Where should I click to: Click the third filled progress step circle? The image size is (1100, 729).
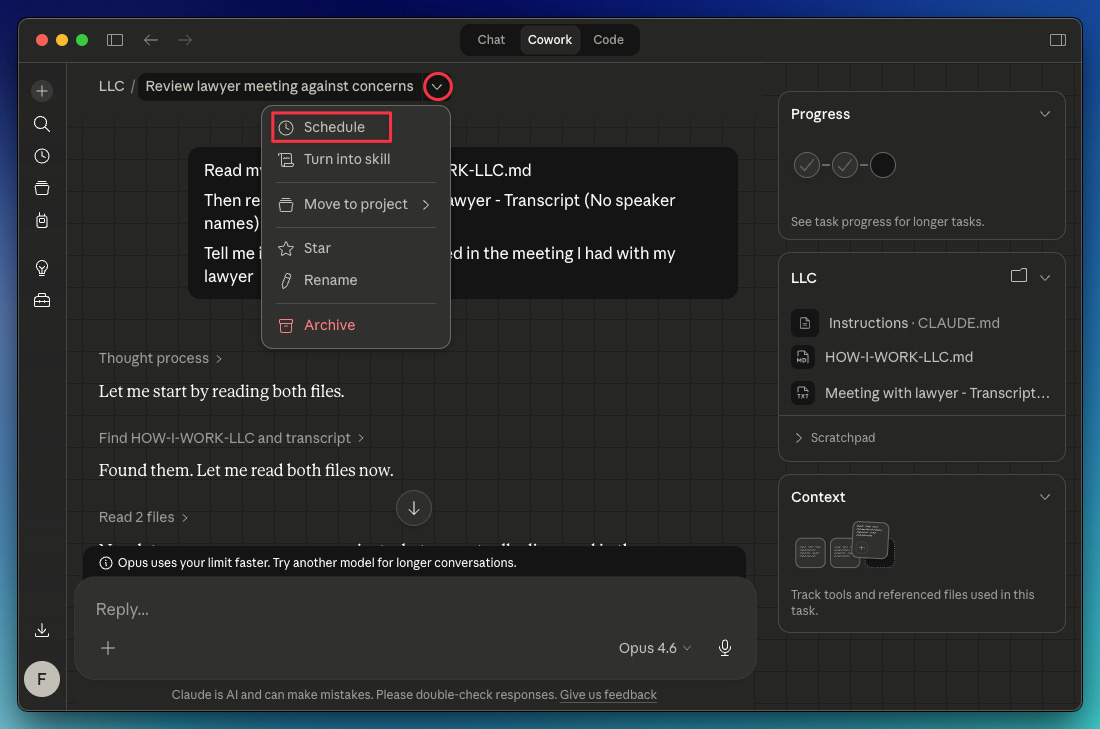click(883, 166)
